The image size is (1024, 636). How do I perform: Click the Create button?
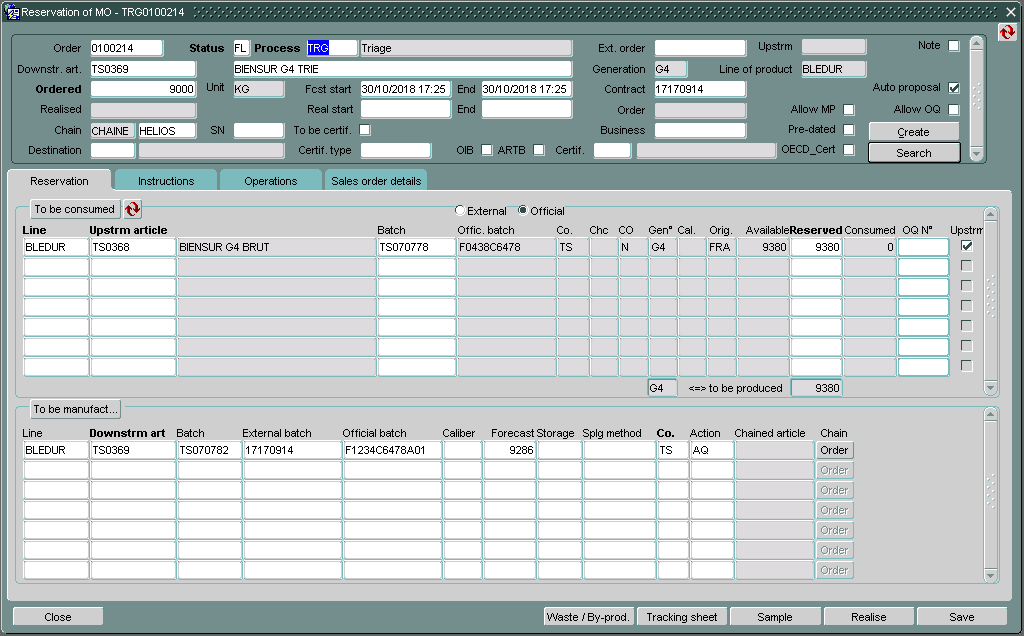coord(914,132)
